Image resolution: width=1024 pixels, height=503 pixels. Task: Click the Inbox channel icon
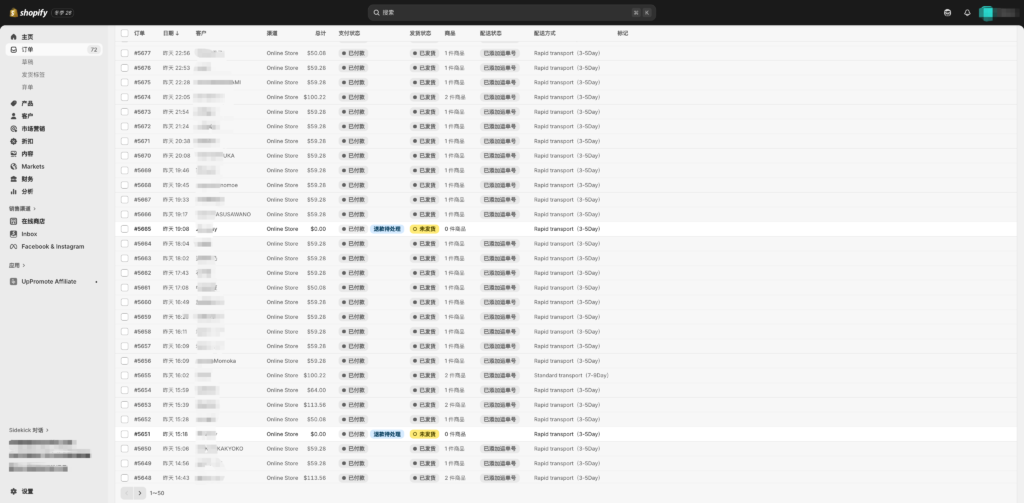(14, 234)
